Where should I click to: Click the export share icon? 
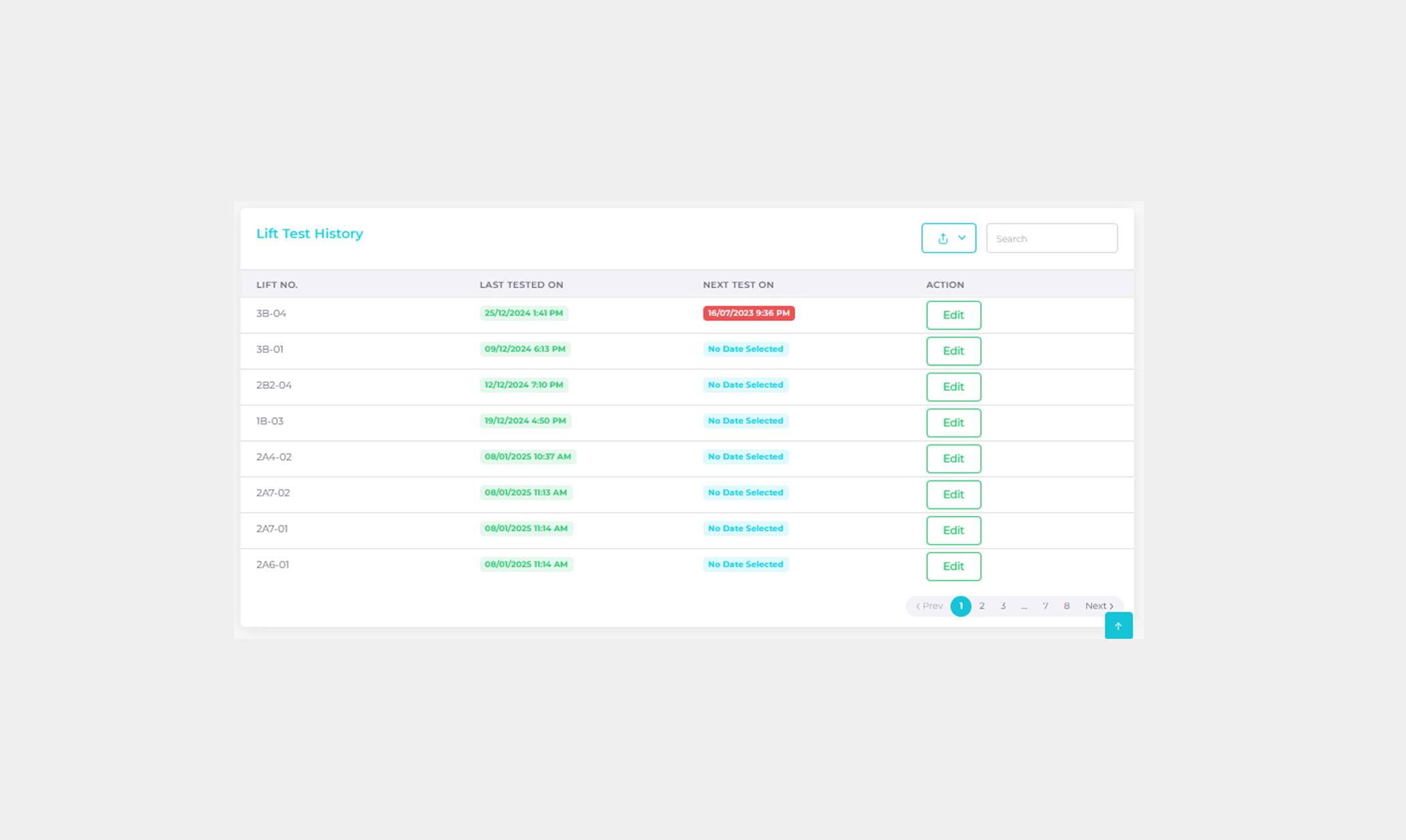[942, 239]
